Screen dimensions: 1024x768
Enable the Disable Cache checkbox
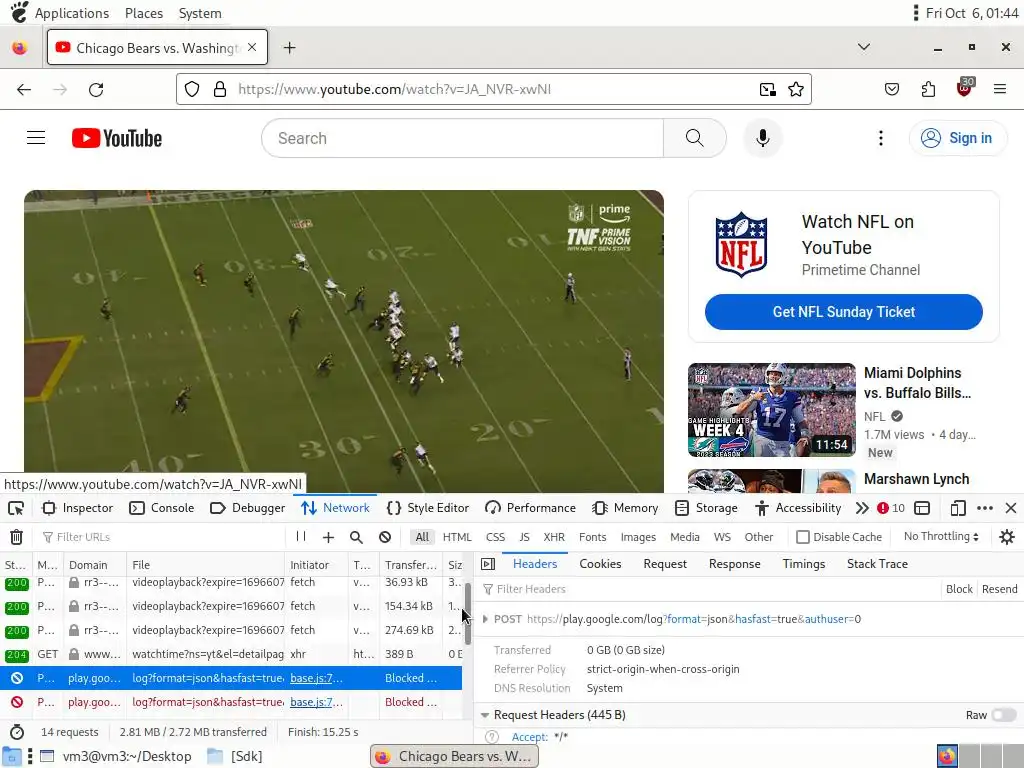[x=803, y=537]
